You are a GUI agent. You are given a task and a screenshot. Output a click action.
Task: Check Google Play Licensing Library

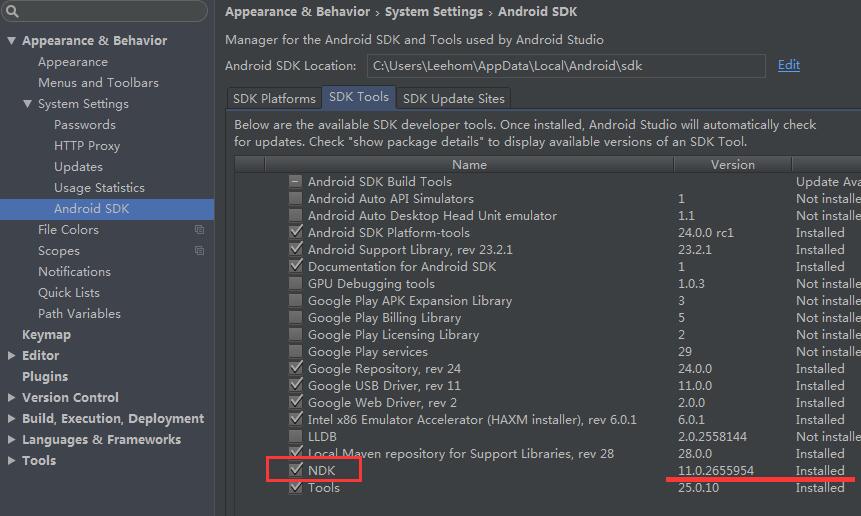(295, 334)
